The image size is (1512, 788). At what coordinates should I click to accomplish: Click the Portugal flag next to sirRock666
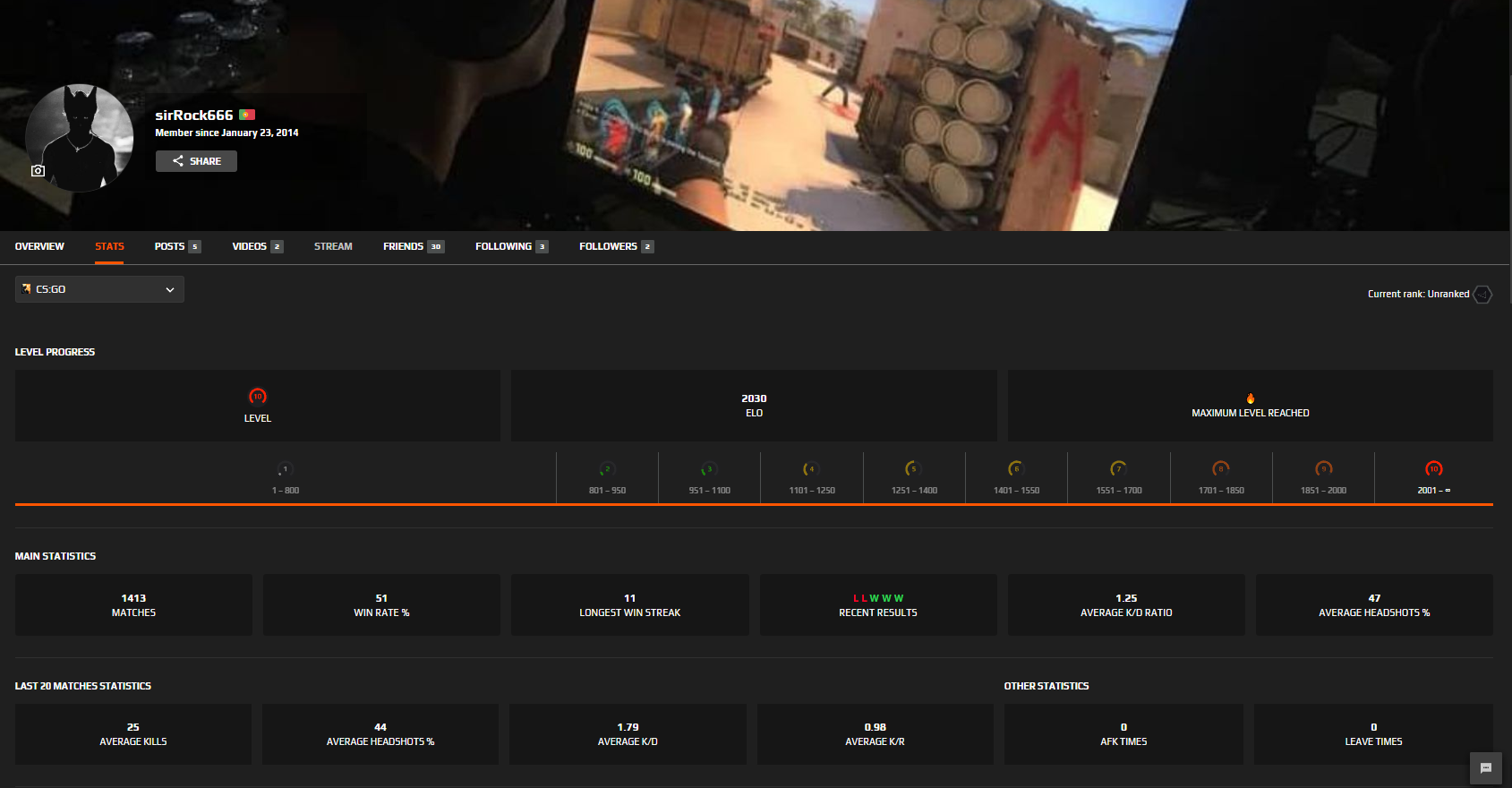click(247, 115)
